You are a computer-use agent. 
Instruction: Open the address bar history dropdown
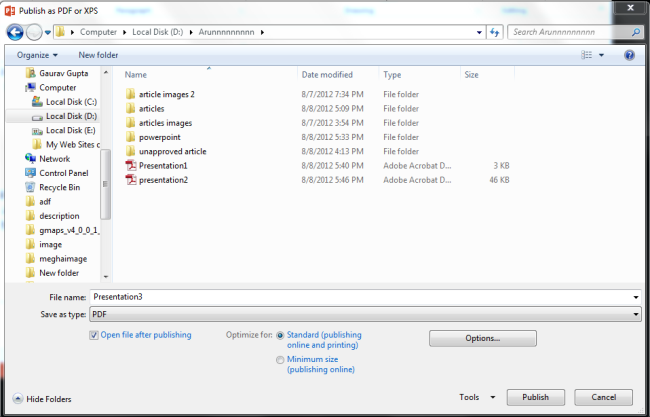[x=479, y=32]
